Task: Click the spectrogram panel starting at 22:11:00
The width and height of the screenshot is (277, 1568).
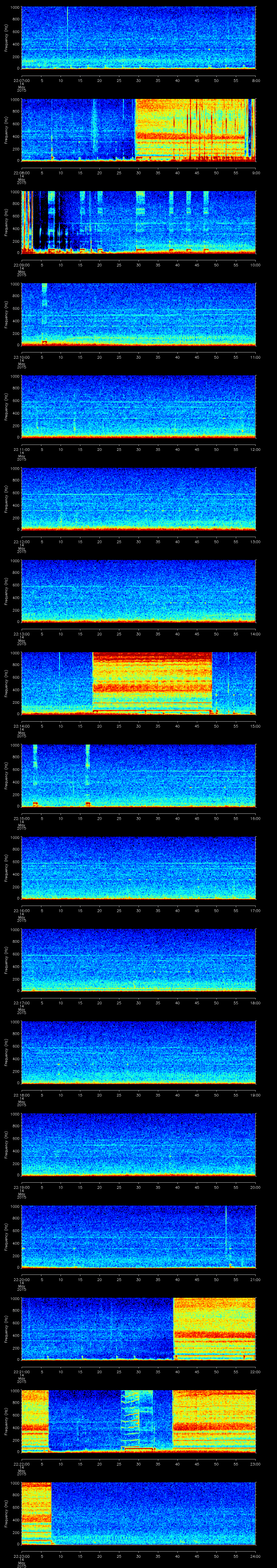Action: (138, 407)
